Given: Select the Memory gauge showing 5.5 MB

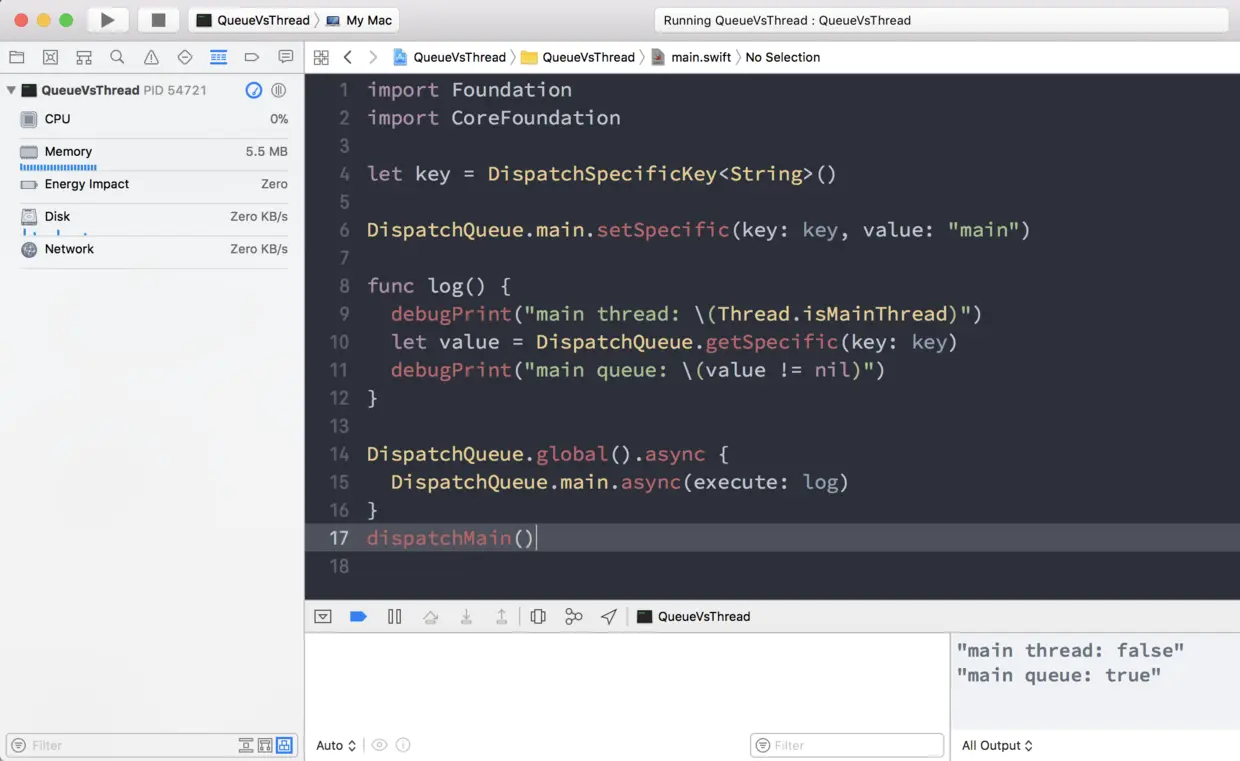Looking at the screenshot, I should 68,151.
